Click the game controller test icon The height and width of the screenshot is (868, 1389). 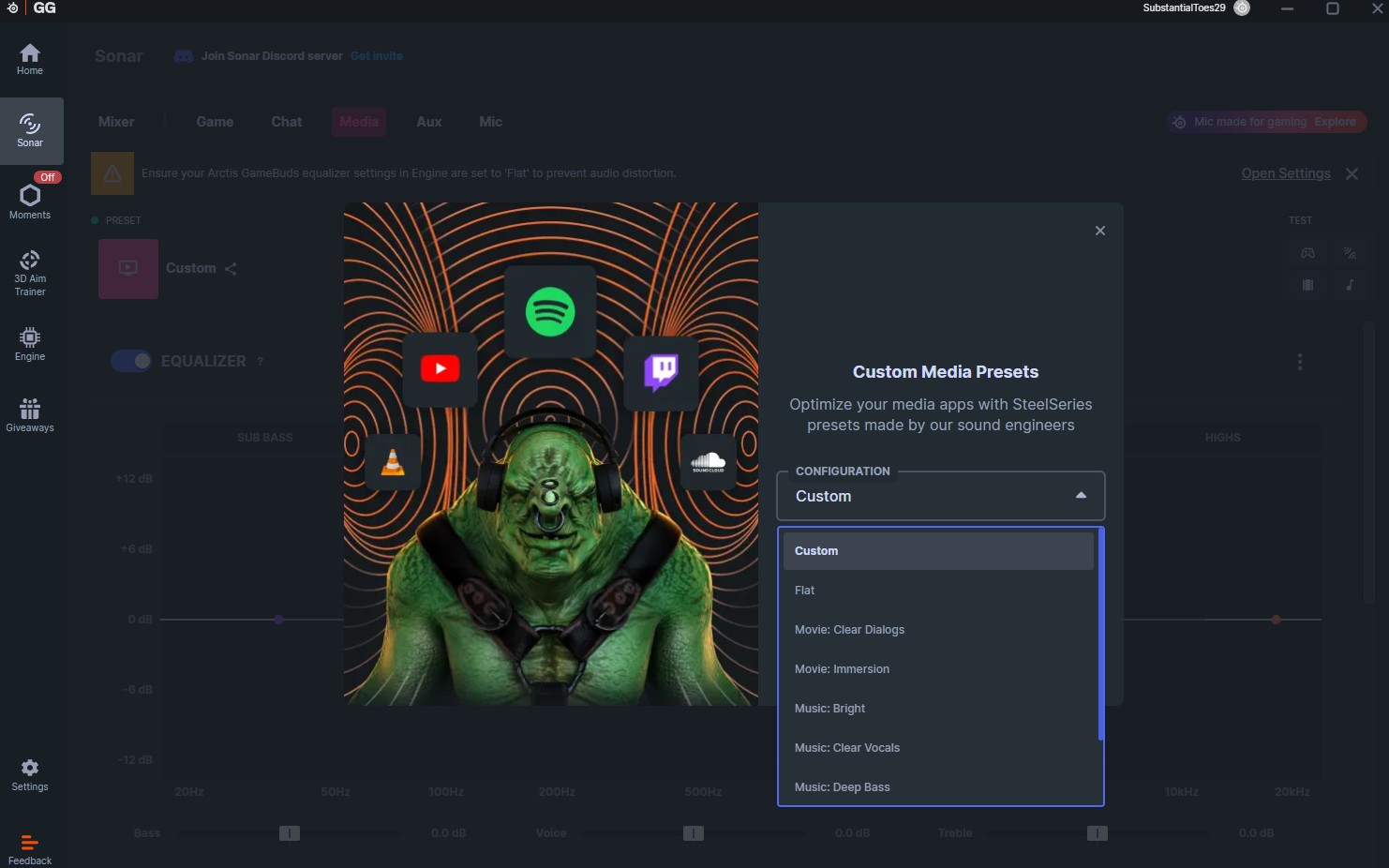[x=1307, y=253]
